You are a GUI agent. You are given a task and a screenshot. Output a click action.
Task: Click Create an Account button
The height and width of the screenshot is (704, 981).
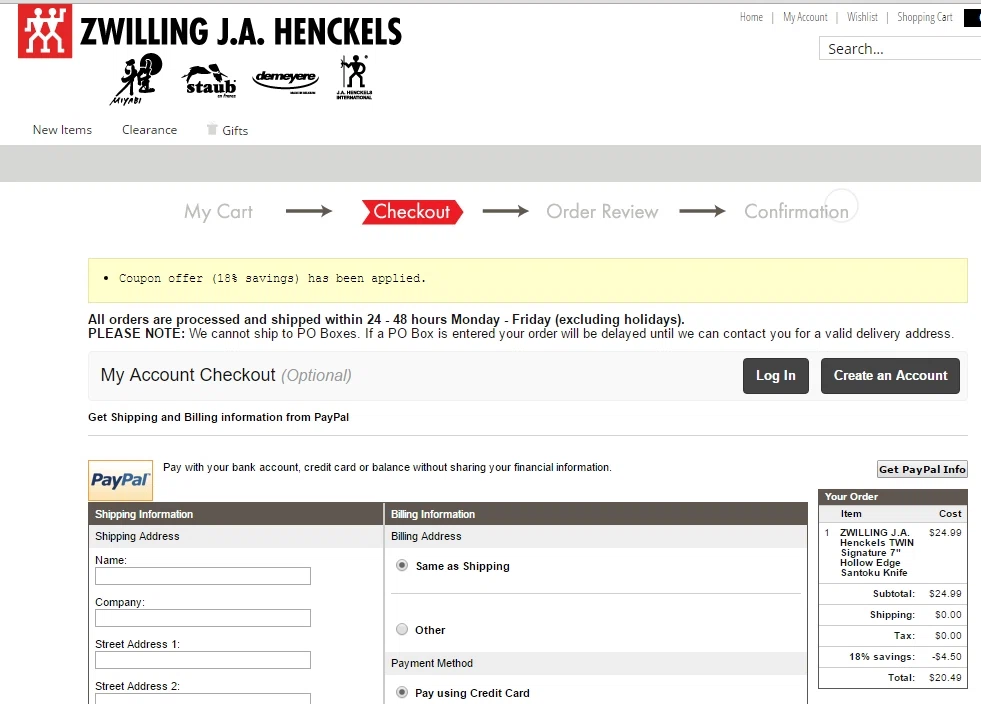890,375
